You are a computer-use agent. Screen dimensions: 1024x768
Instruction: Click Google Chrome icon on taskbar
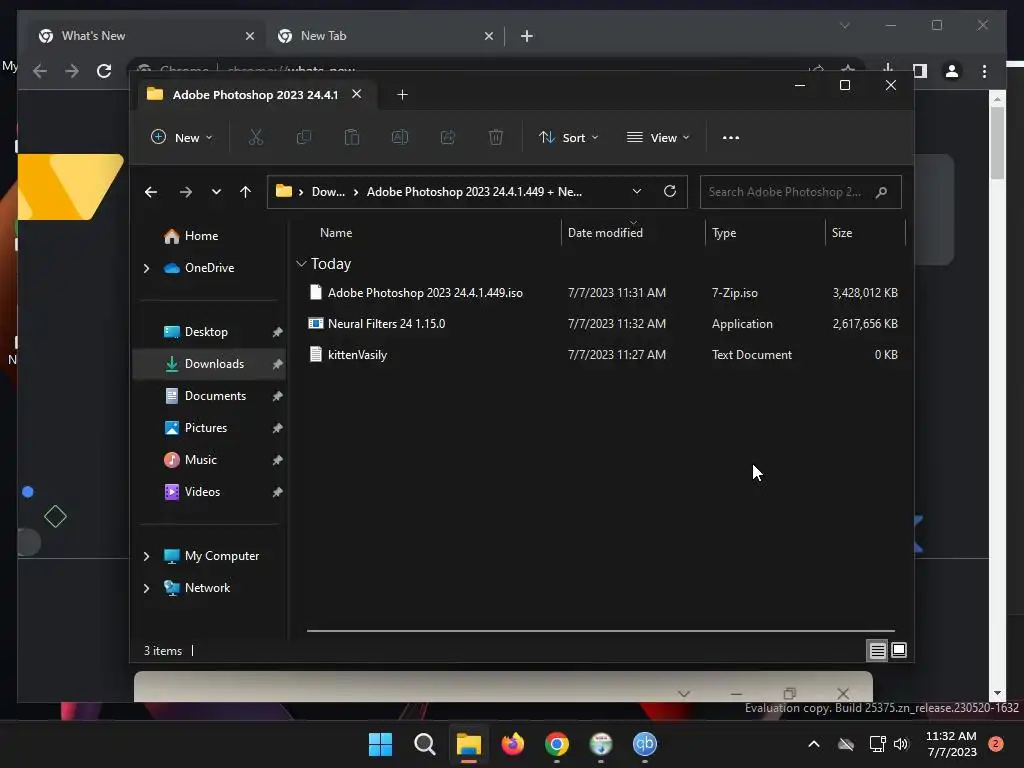pyautogui.click(x=556, y=744)
